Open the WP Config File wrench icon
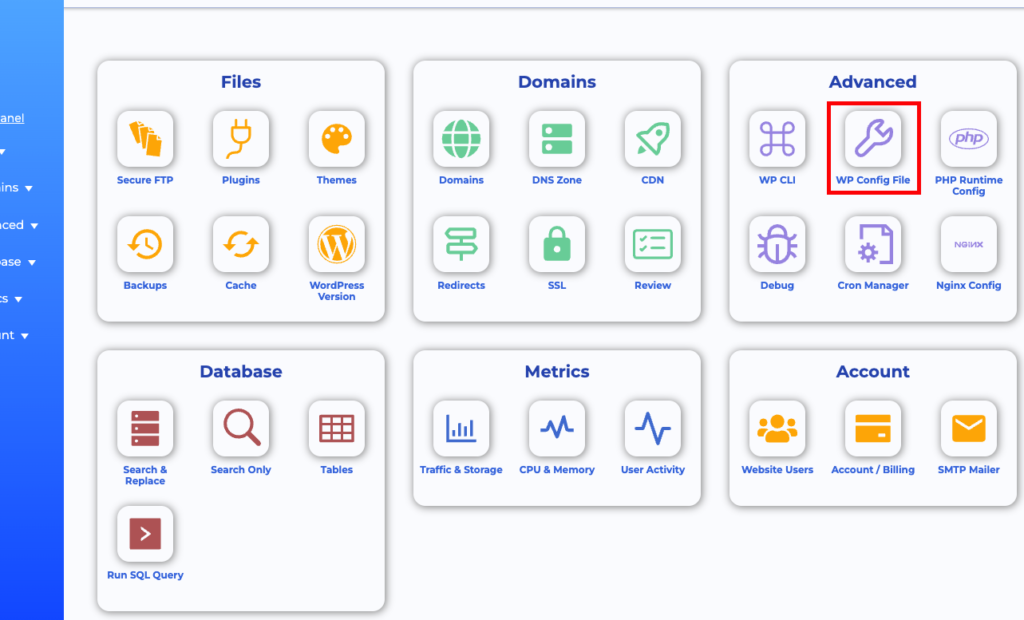This screenshot has width=1024, height=620. tap(872, 139)
